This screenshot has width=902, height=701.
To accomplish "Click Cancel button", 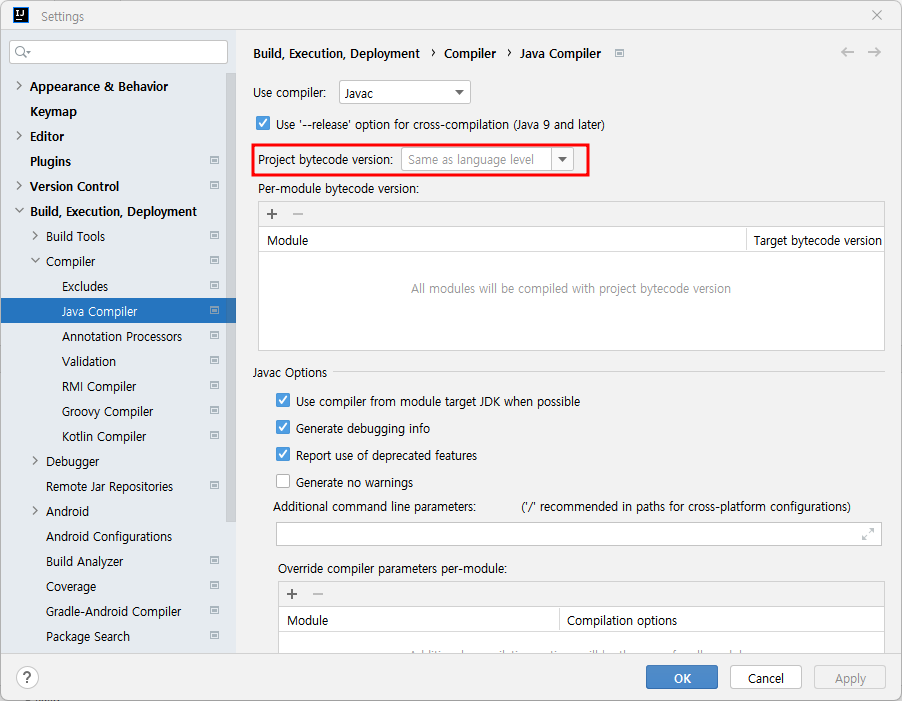I will click(766, 677).
